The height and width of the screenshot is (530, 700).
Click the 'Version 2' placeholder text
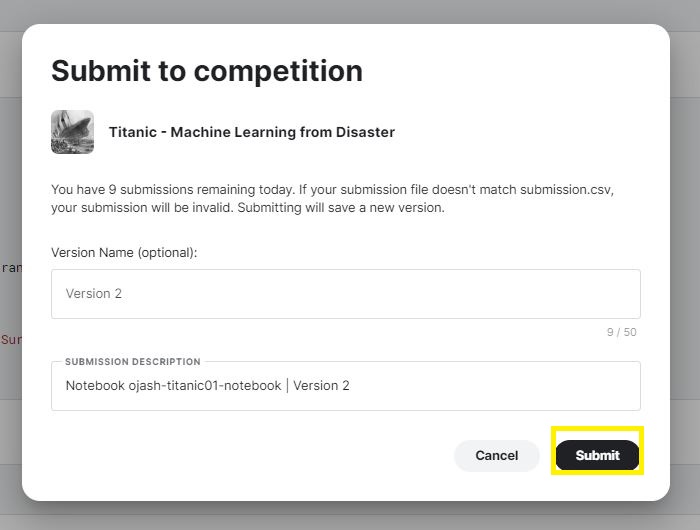coord(94,294)
